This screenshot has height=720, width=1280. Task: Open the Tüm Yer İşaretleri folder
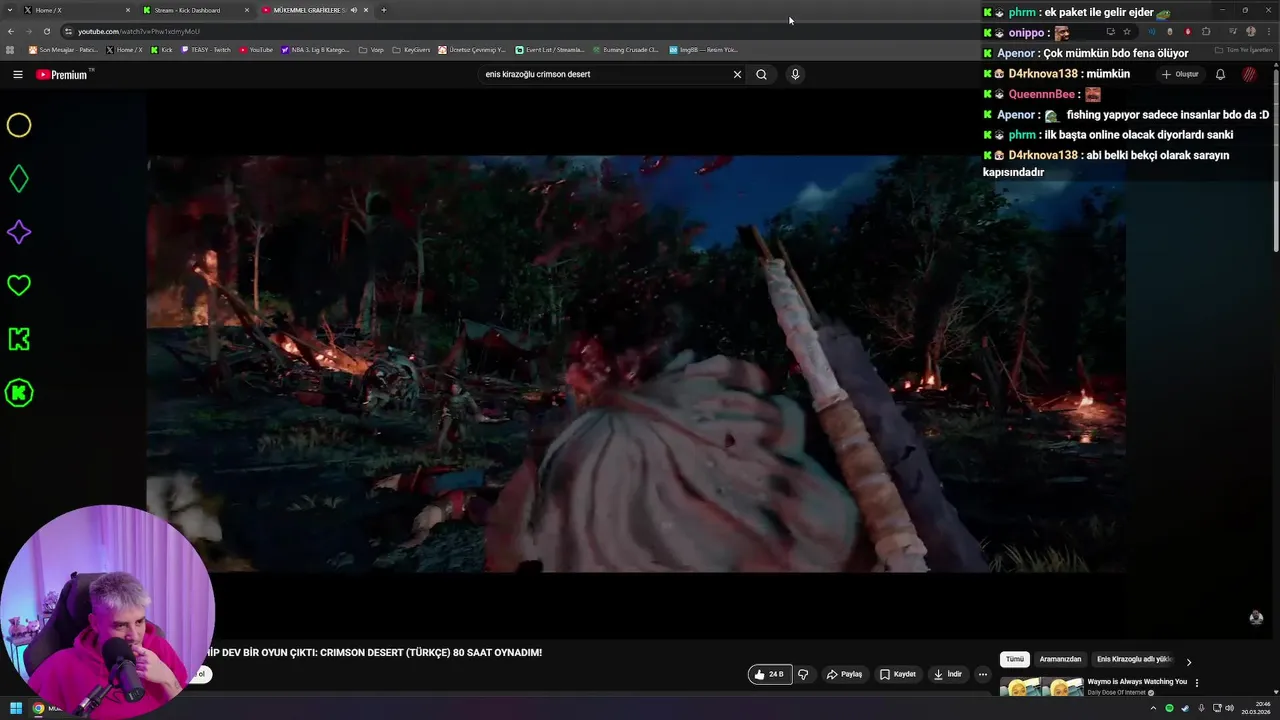[1243, 49]
